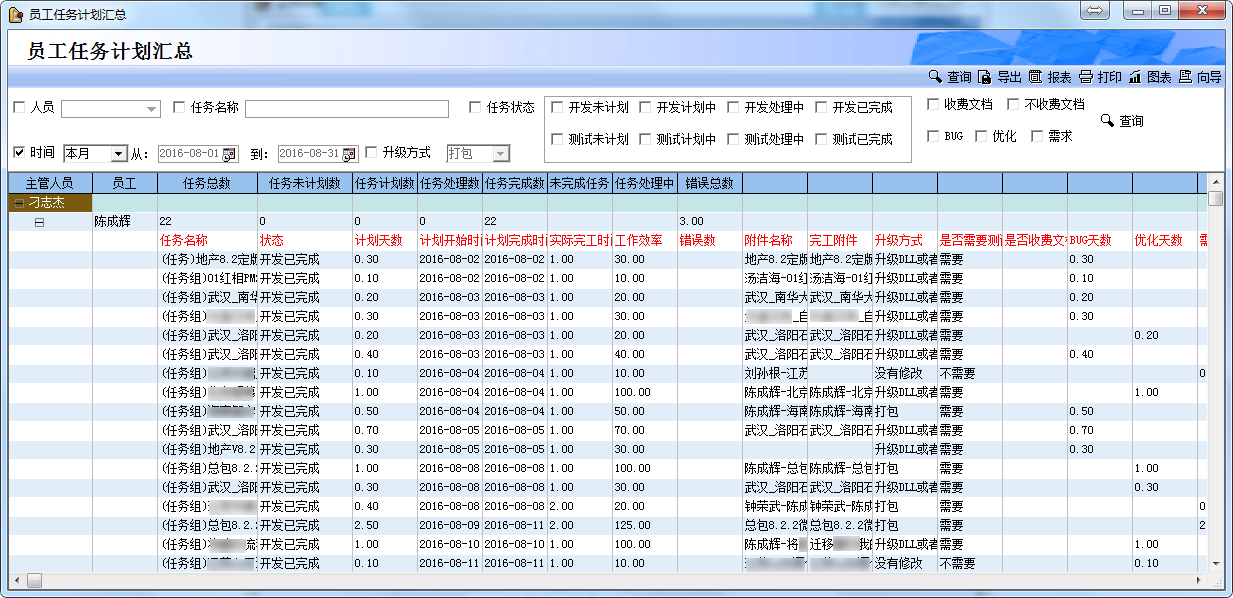Click into the 任务名称 text field

point(347,109)
